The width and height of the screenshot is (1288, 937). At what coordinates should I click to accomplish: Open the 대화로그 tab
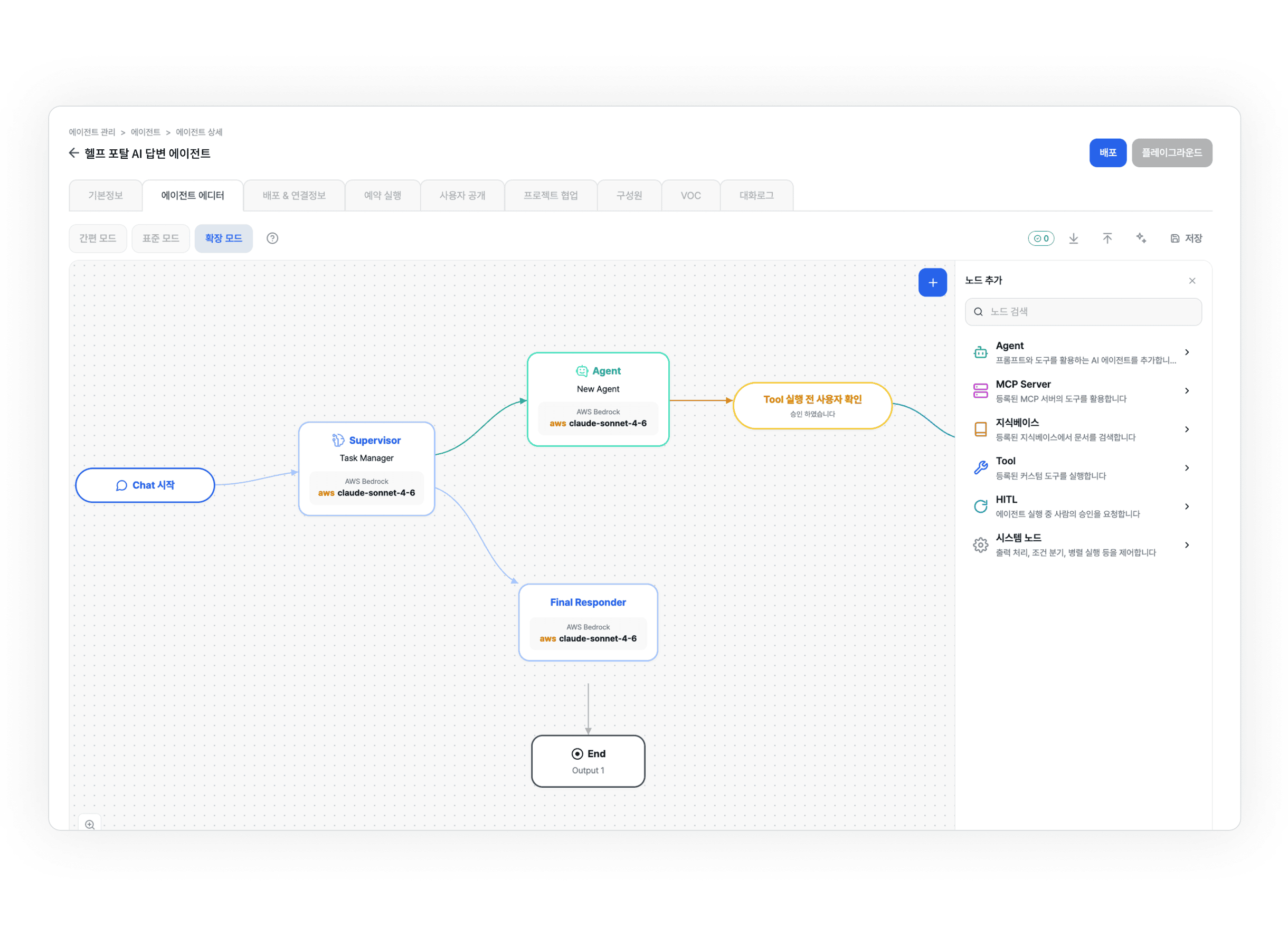pyautogui.click(x=756, y=196)
